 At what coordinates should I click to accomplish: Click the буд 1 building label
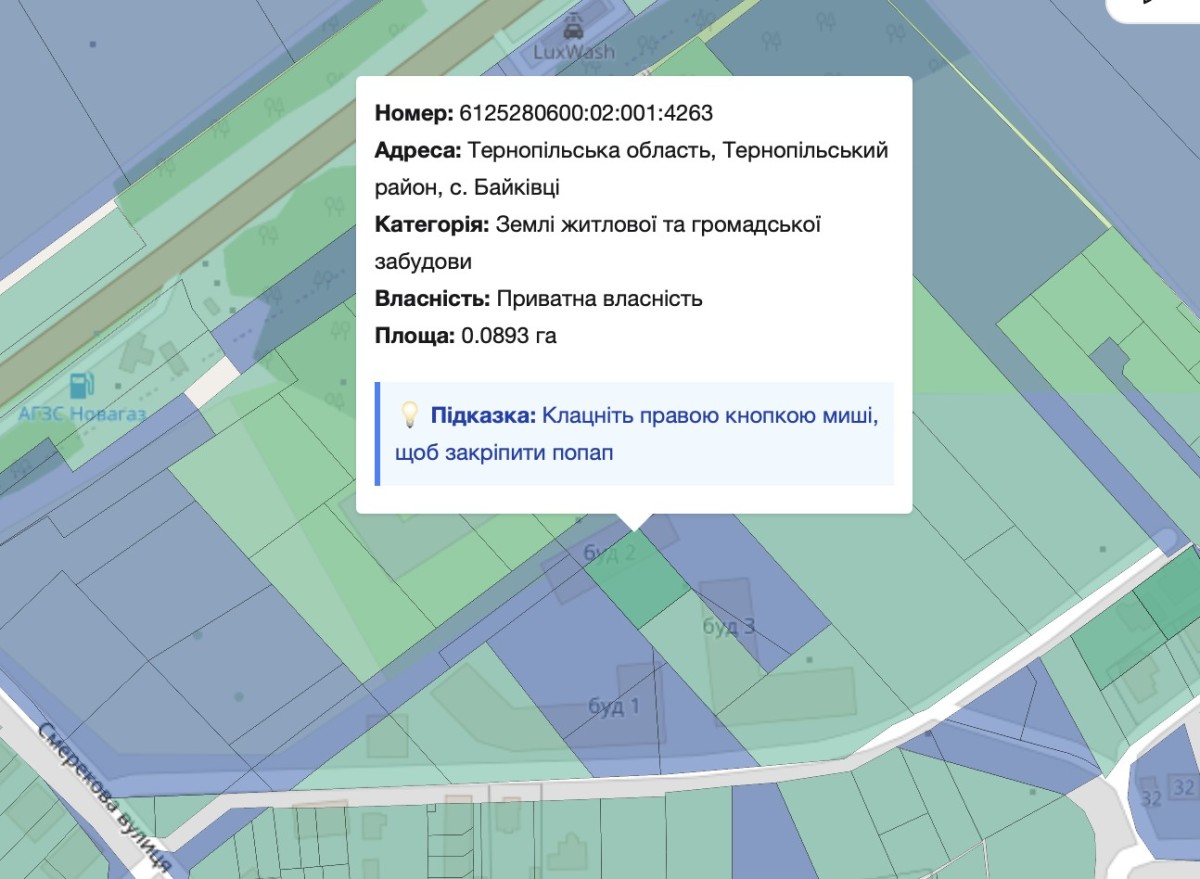[614, 707]
